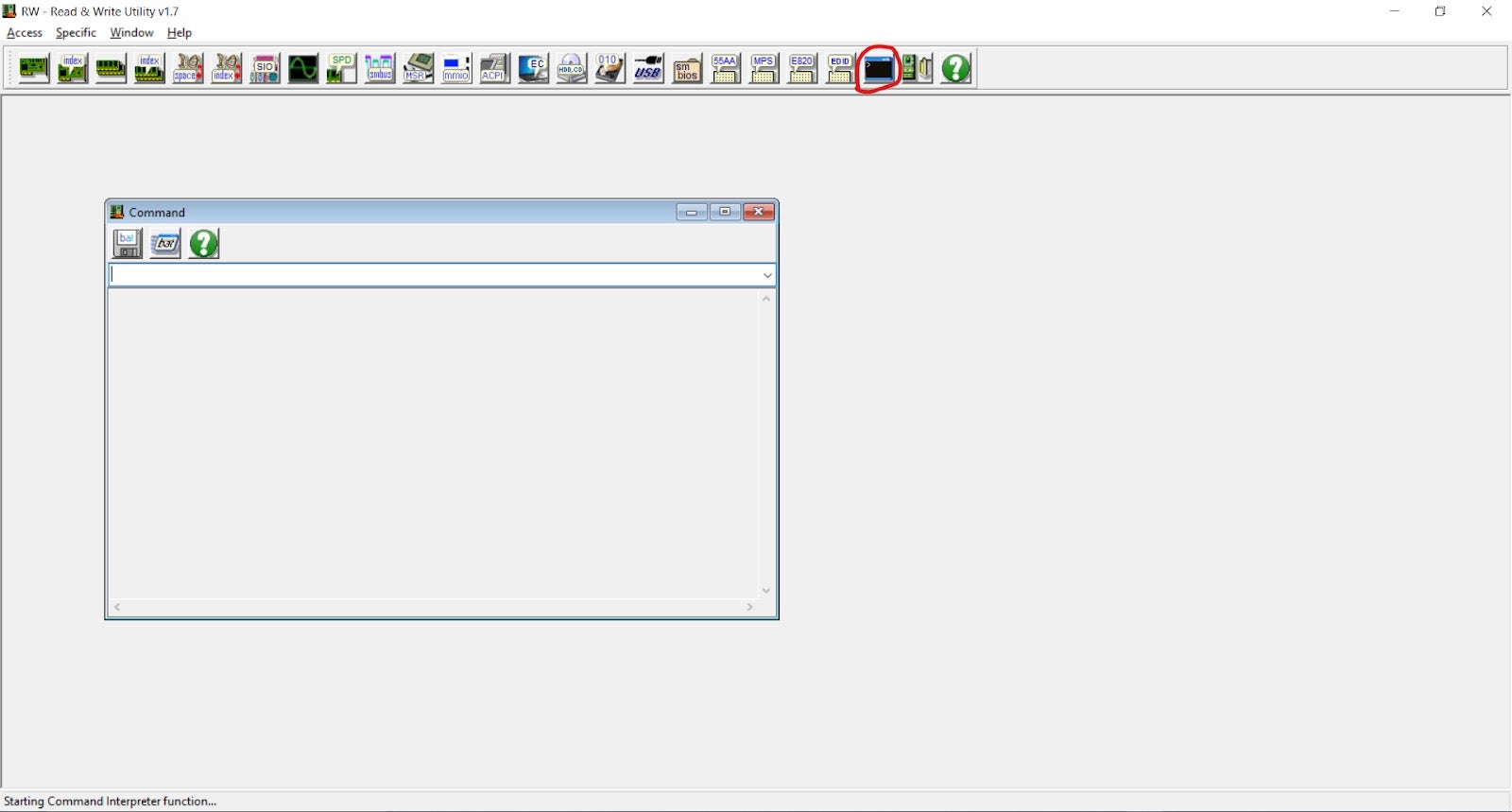The image size is (1512, 812).
Task: Open the EDID toolbar icon
Action: click(x=840, y=68)
